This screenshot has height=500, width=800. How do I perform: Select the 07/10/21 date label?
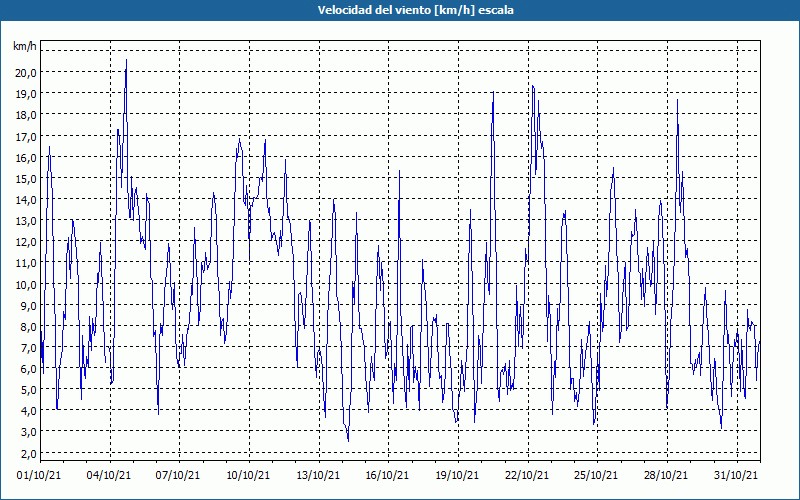178,475
